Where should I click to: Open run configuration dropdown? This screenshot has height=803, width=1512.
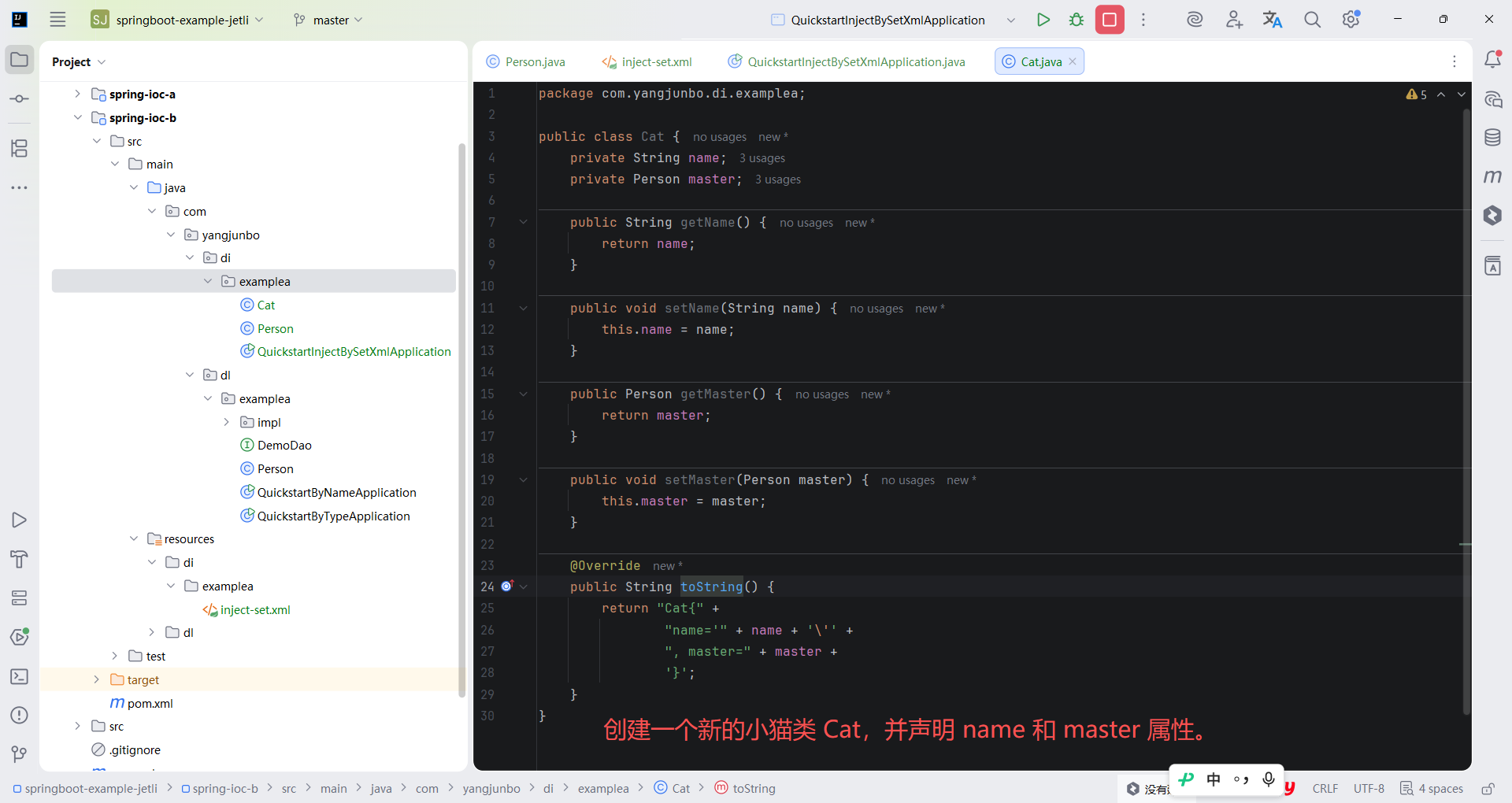coord(1011,20)
